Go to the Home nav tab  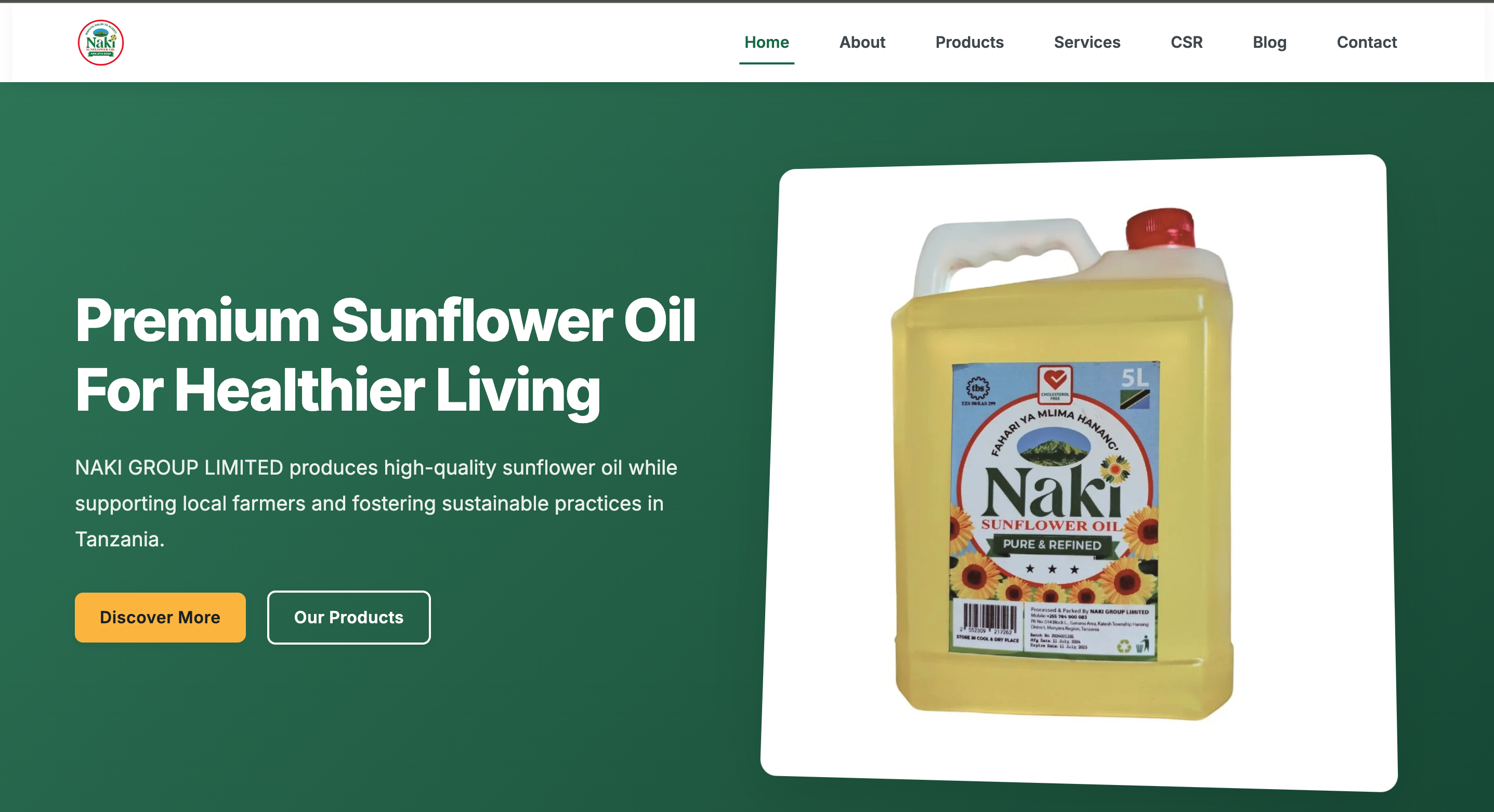tap(766, 42)
